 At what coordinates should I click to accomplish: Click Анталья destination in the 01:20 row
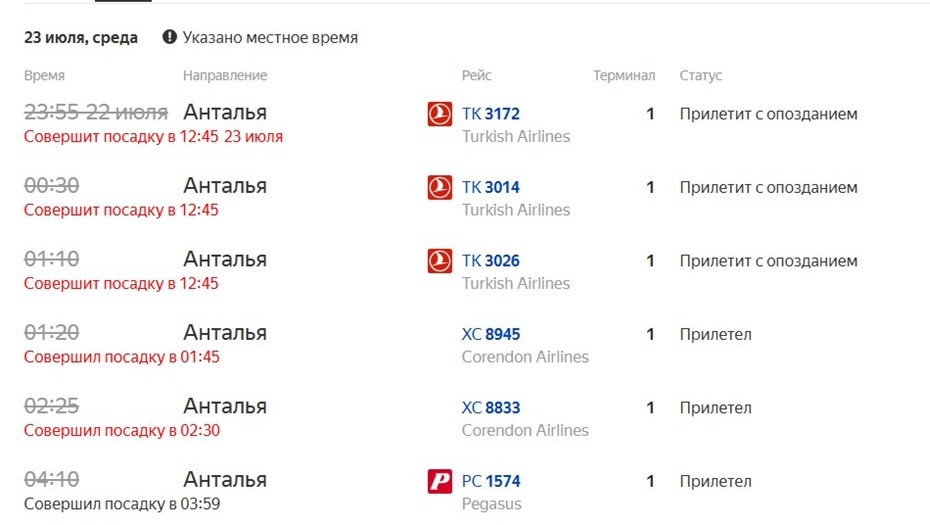225,333
